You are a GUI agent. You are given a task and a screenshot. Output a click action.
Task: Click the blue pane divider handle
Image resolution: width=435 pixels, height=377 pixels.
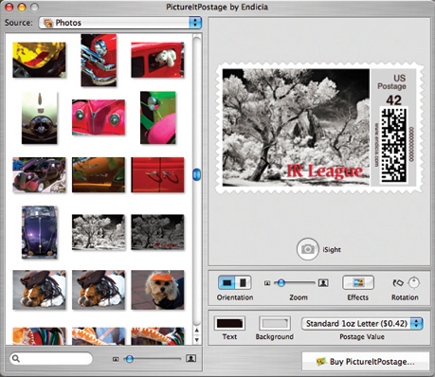pyautogui.click(x=197, y=174)
